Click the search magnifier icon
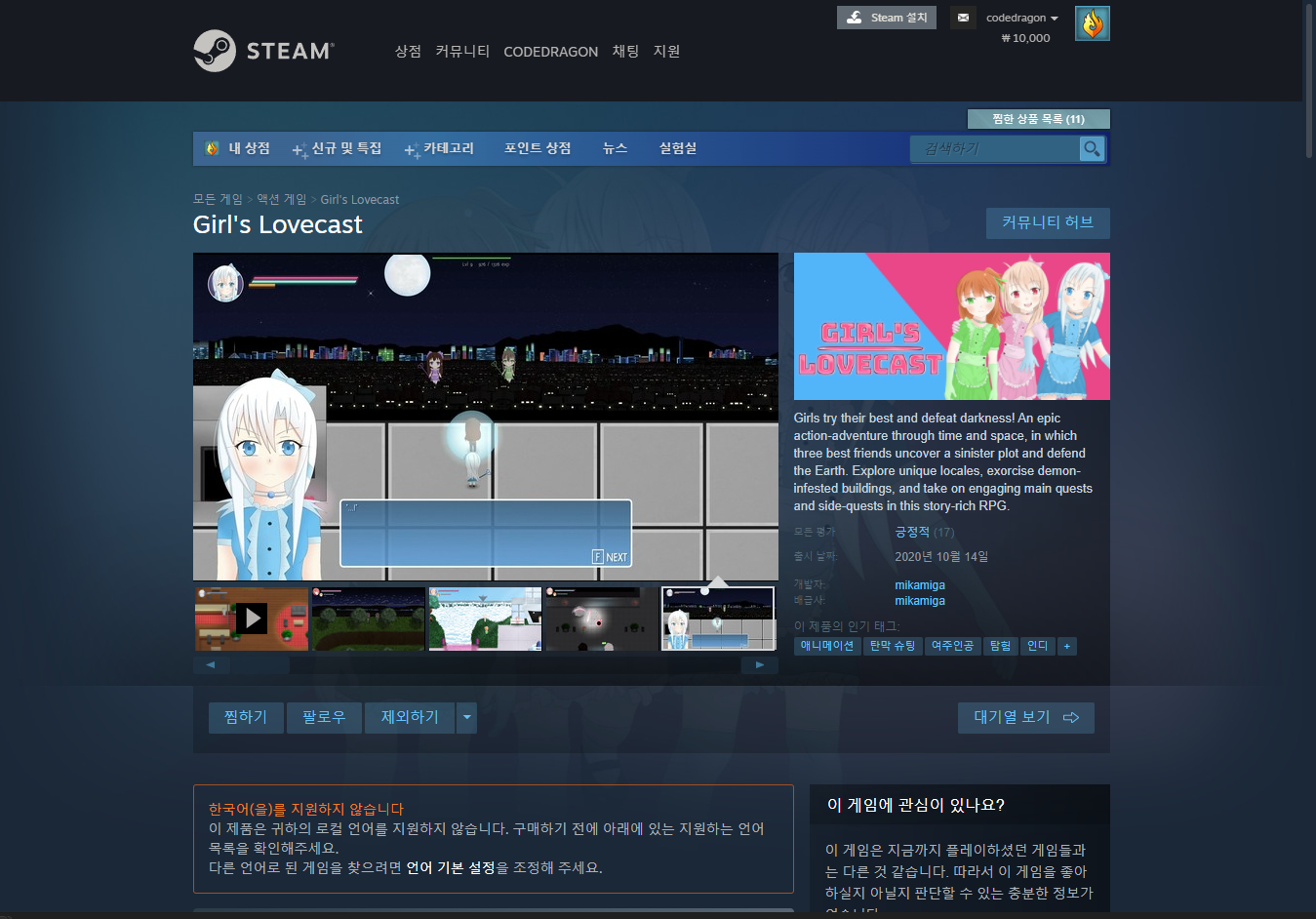Viewport: 1316px width, 919px height. (x=1092, y=148)
